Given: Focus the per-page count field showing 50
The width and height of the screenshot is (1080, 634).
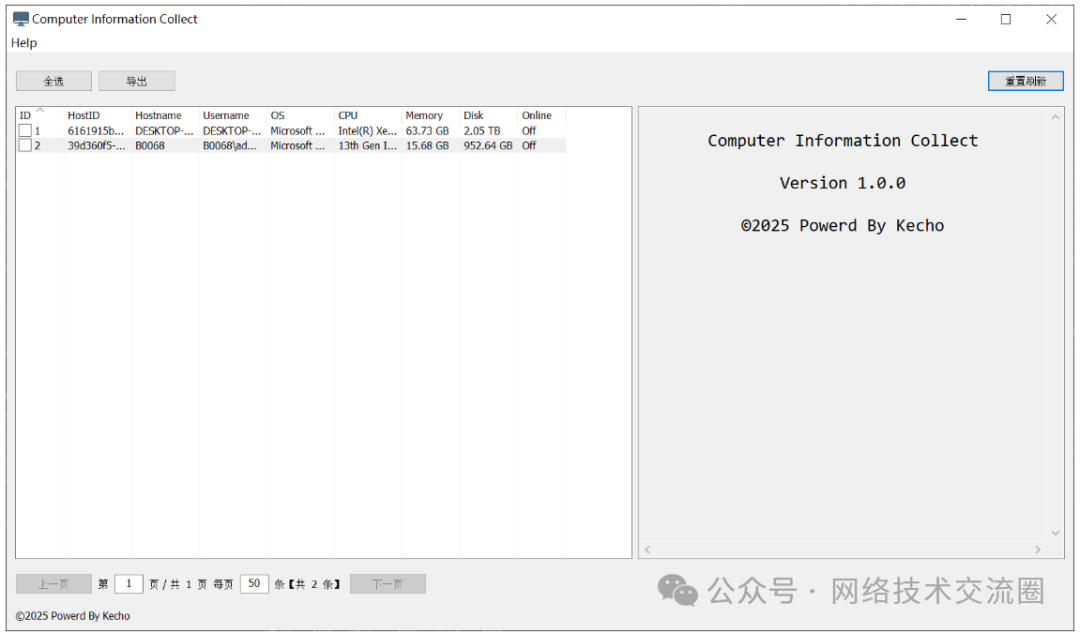Looking at the screenshot, I should pyautogui.click(x=254, y=584).
